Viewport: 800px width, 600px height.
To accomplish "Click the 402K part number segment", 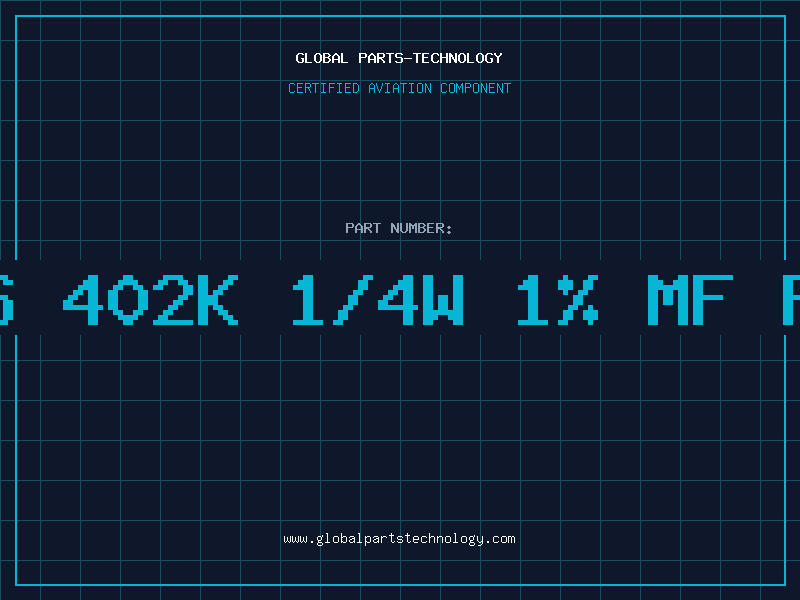I will 151,299.
